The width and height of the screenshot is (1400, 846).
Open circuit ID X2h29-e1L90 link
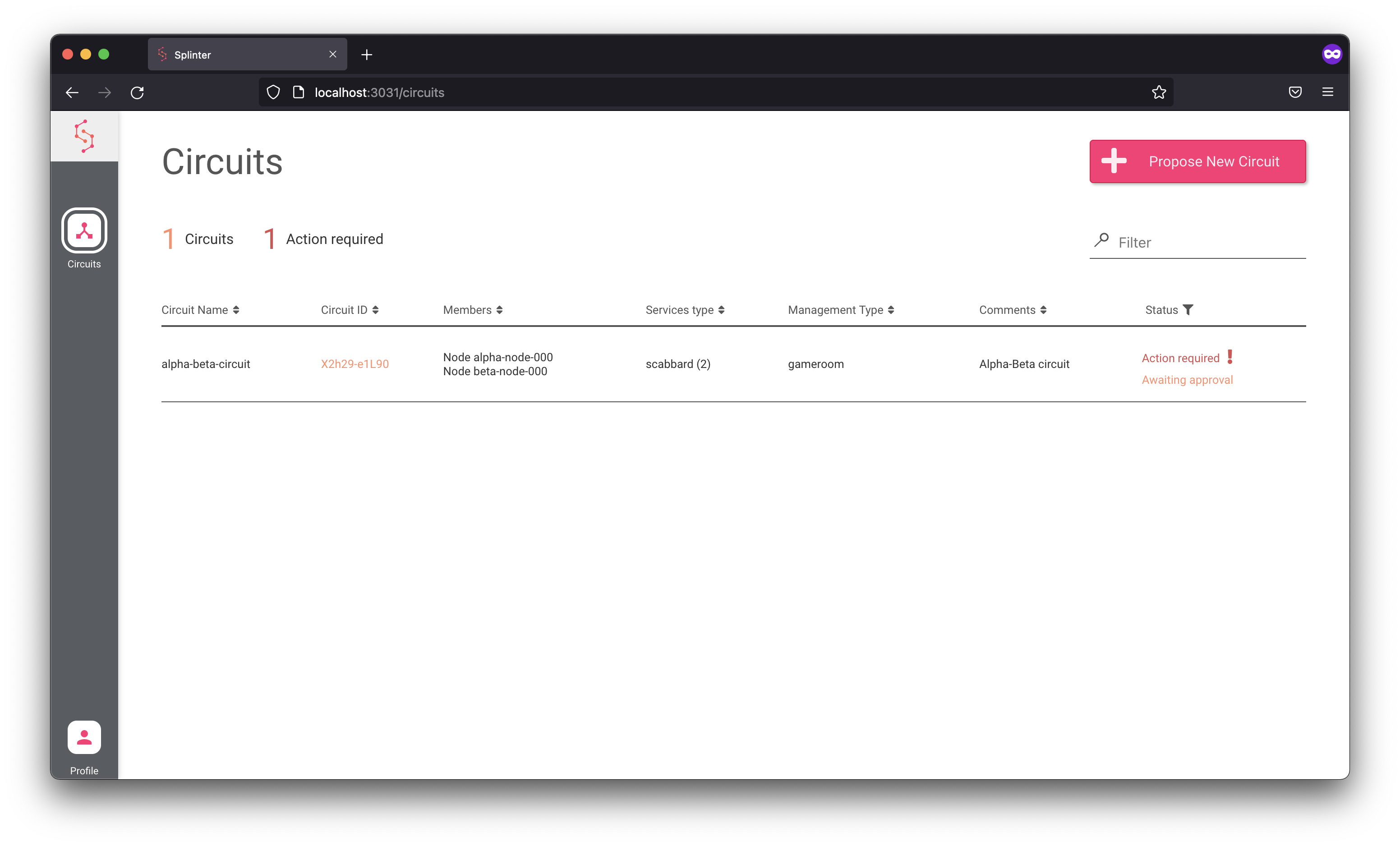(x=355, y=363)
